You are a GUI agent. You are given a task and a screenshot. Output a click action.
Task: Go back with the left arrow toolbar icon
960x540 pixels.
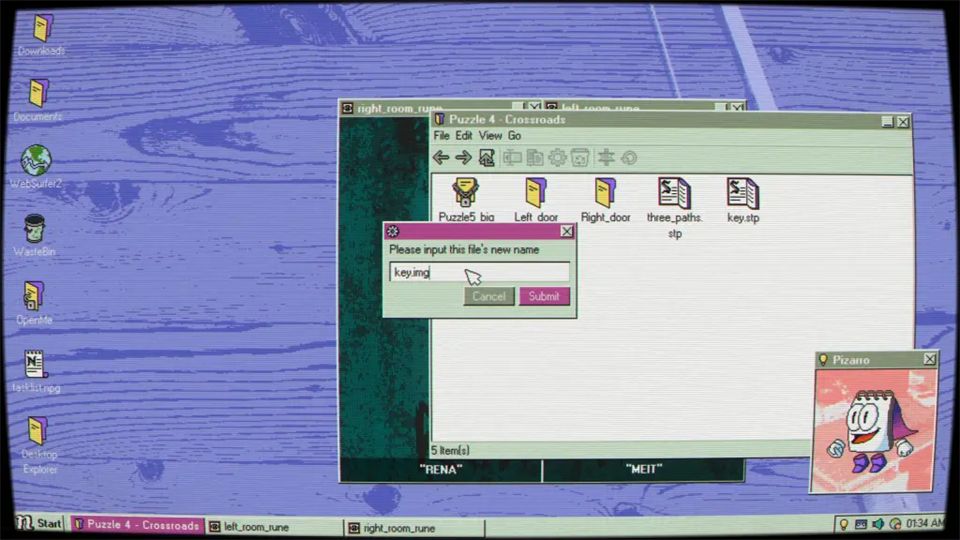coord(441,158)
